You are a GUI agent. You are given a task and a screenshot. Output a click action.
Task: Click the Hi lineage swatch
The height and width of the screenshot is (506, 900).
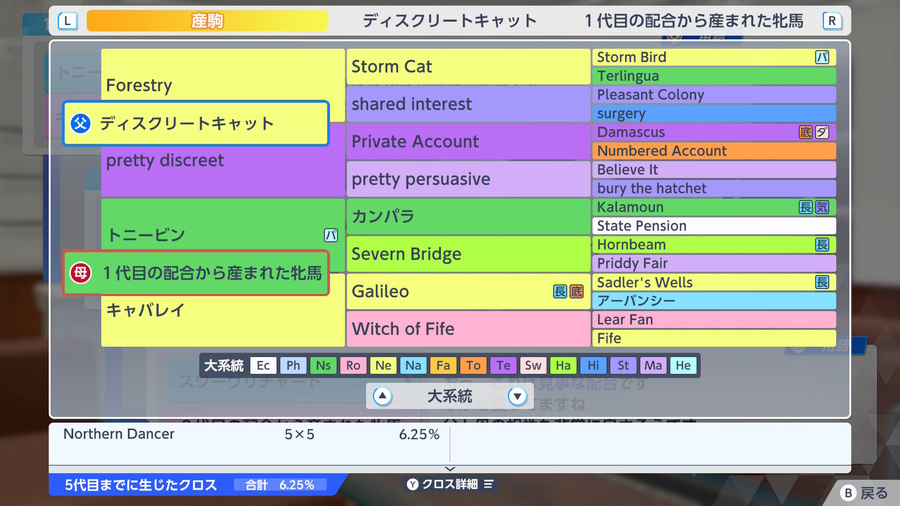click(593, 365)
